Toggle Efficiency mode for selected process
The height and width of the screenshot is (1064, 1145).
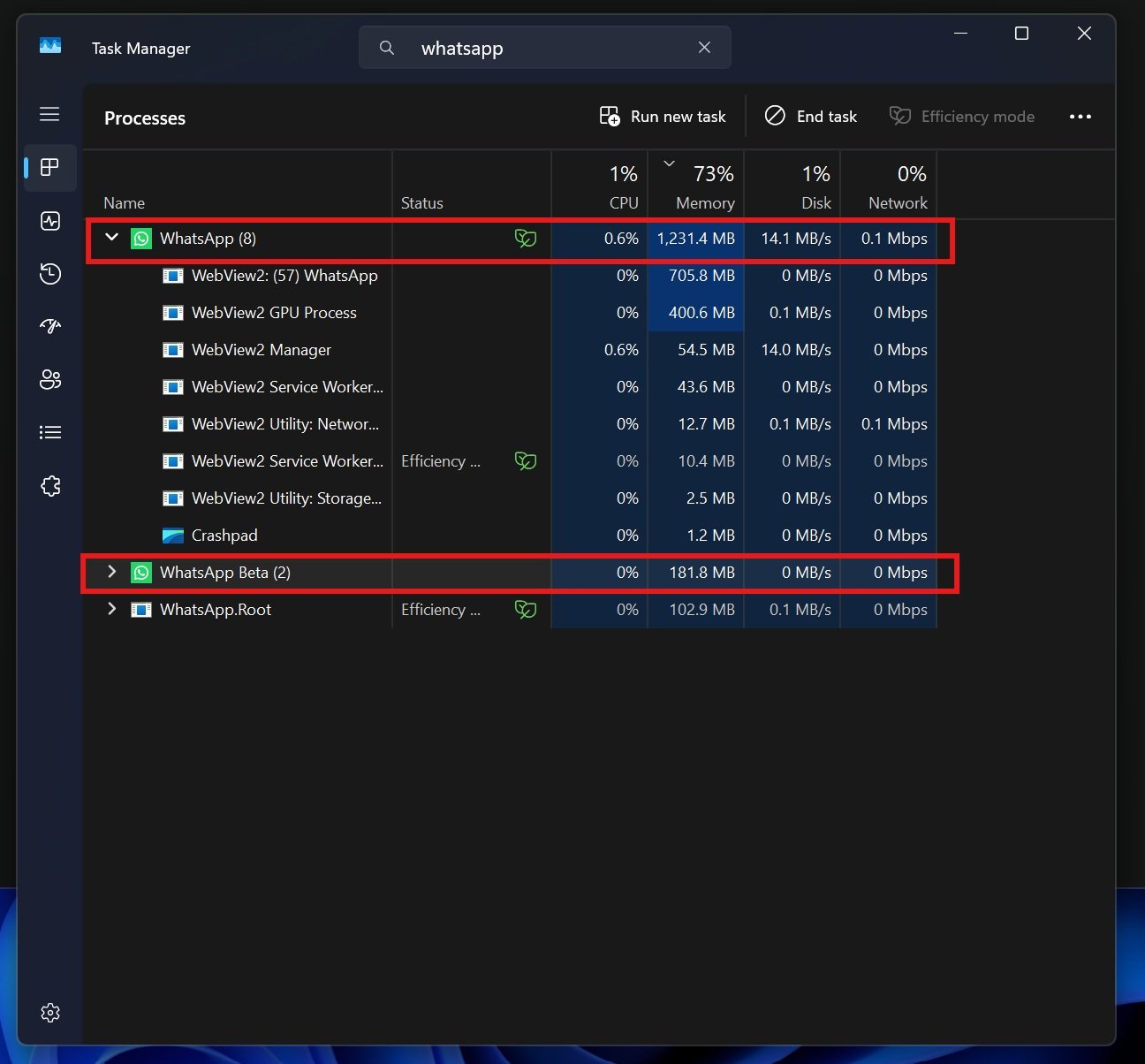(962, 116)
